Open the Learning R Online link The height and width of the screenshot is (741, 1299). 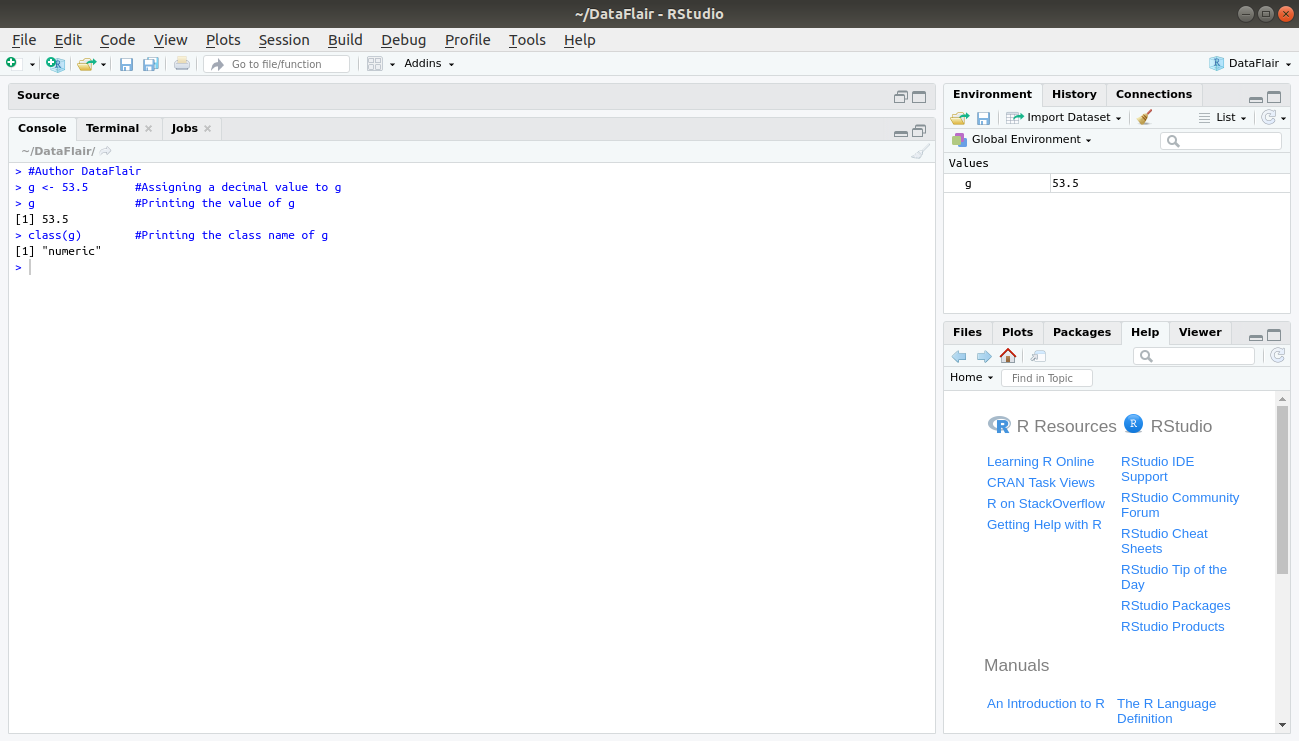[x=1040, y=462]
